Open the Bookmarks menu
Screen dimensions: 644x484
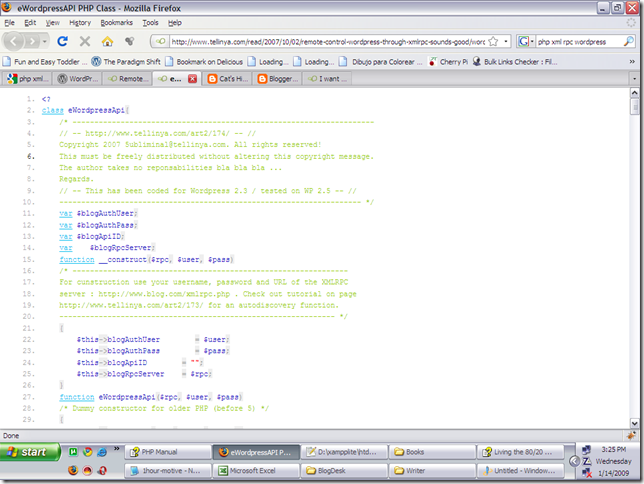coord(116,21)
